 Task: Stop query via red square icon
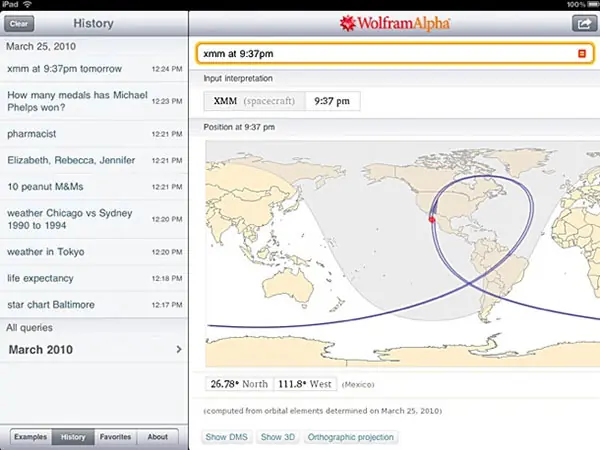coord(582,54)
